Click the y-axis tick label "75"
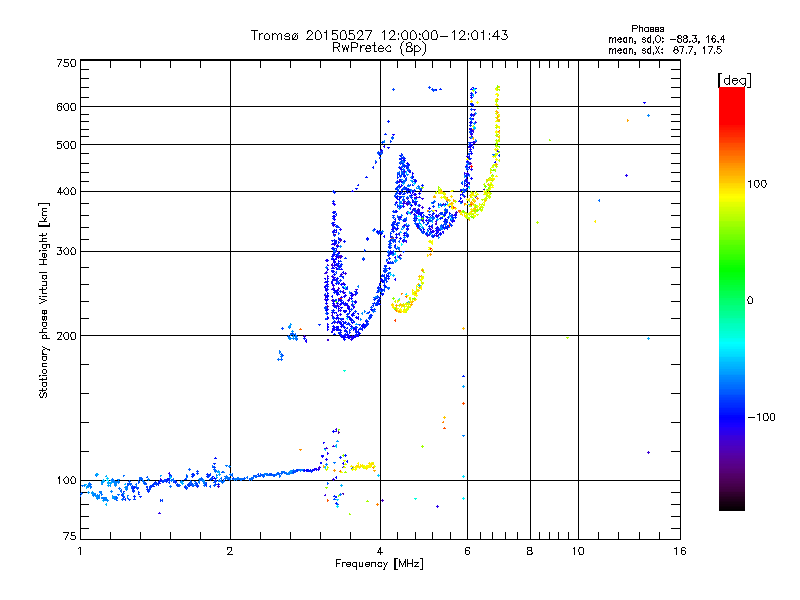 (70, 536)
